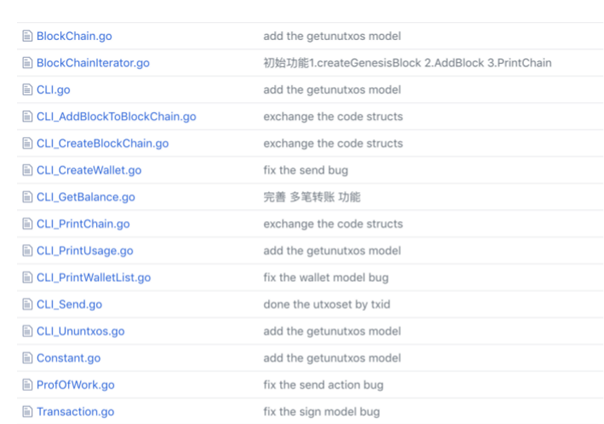Click the file icon beside CLI_Send.go
This screenshot has width=604, height=424.
[x=27, y=304]
